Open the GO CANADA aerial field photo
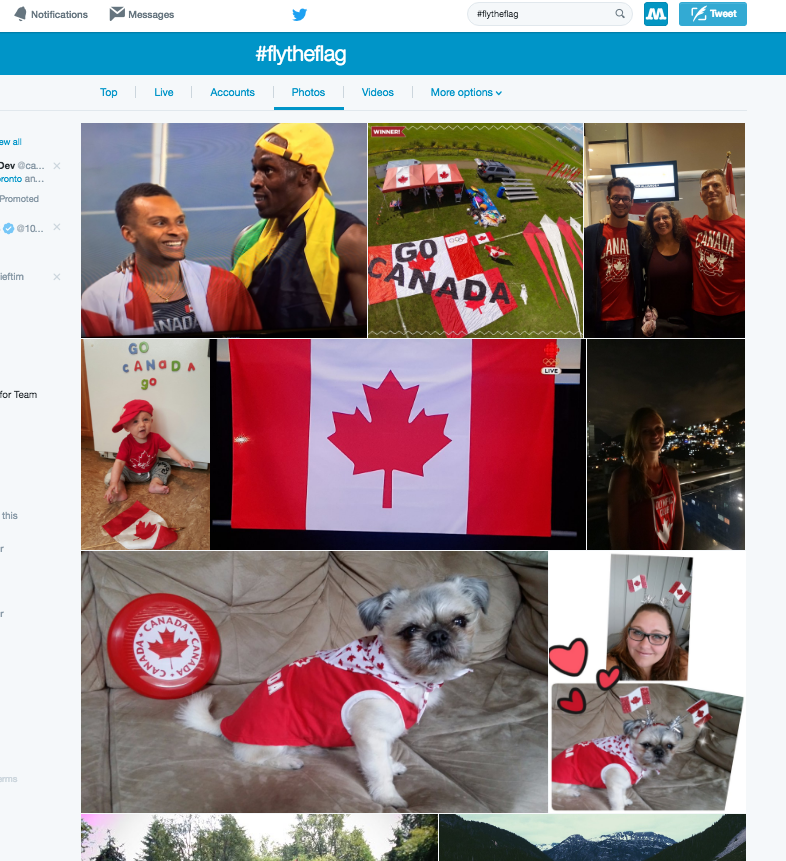Image resolution: width=786 pixels, height=861 pixels. 475,230
